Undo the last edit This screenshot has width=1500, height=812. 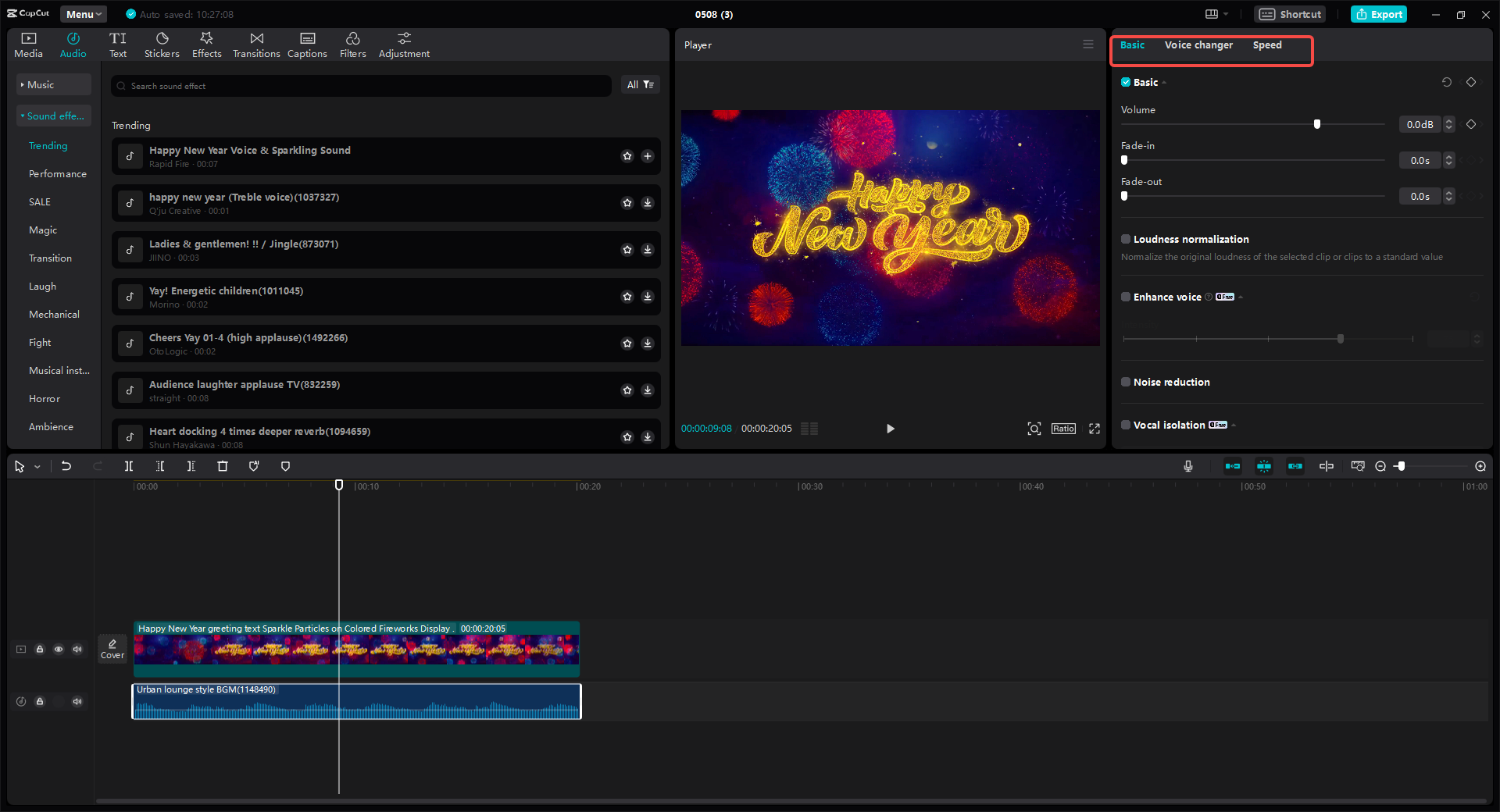[66, 466]
